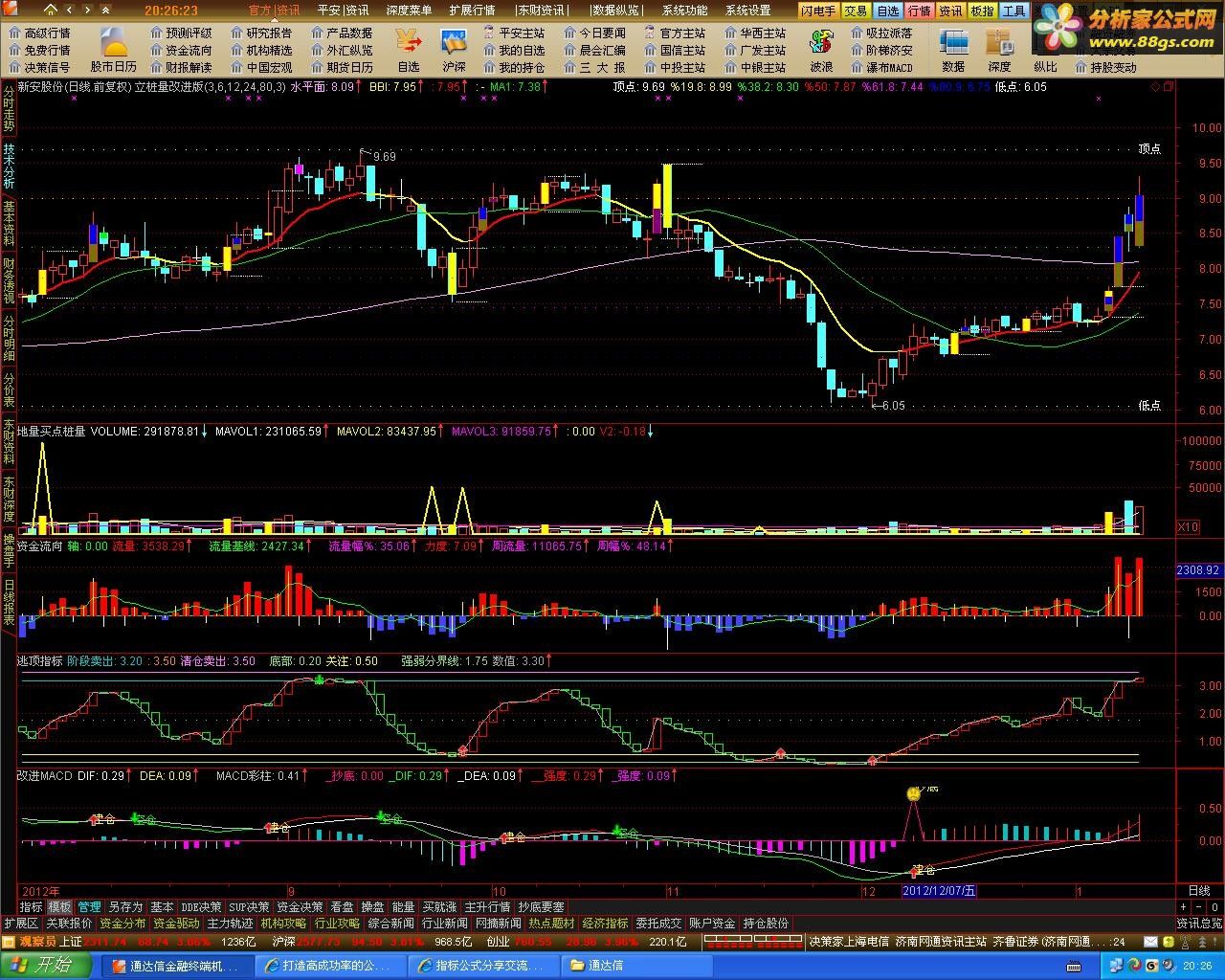The width and height of the screenshot is (1225, 980).
Task: Open the 股市日历 stock calendar icon
Action: point(114,50)
